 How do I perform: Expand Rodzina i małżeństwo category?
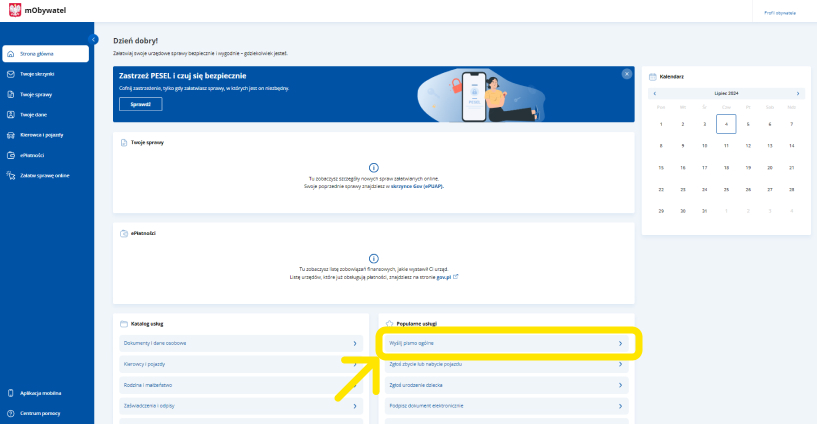[x=239, y=384]
